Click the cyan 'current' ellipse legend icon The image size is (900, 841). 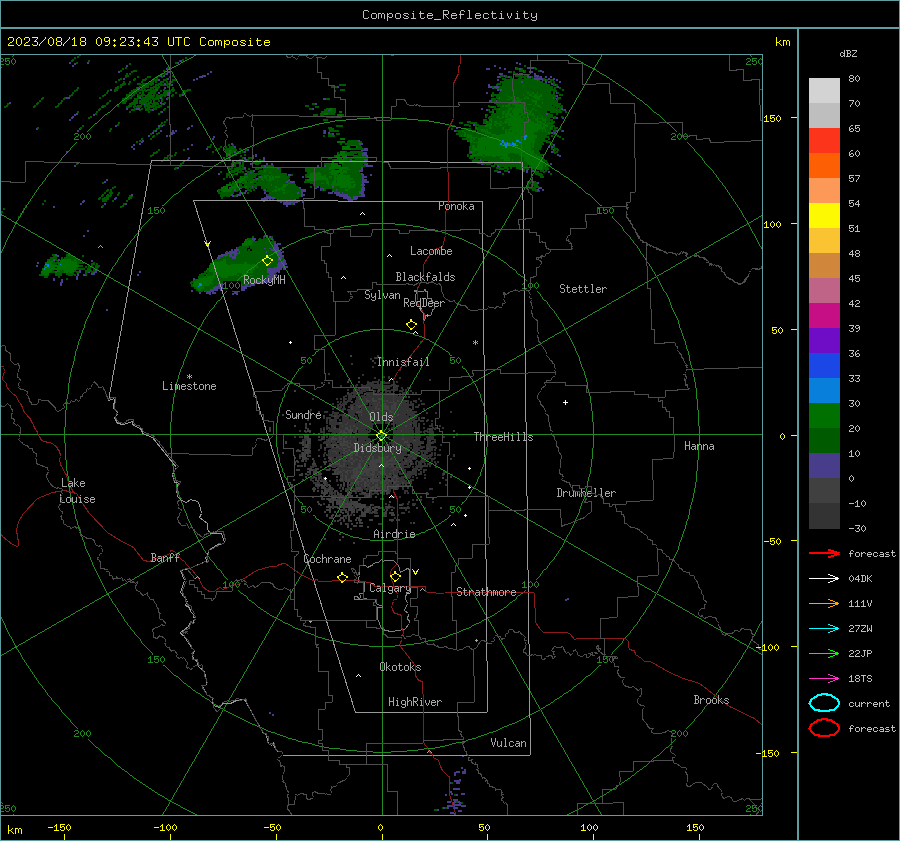tap(824, 703)
